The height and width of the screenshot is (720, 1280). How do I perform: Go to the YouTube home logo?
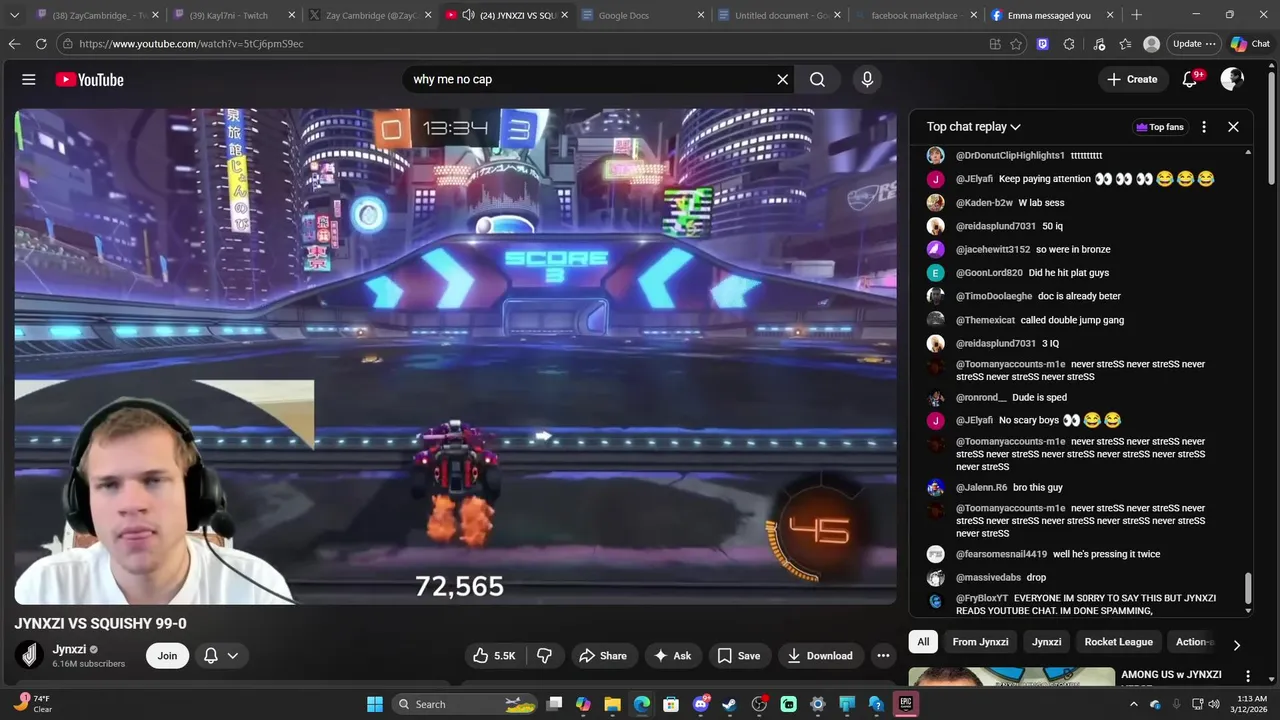pyautogui.click(x=90, y=80)
